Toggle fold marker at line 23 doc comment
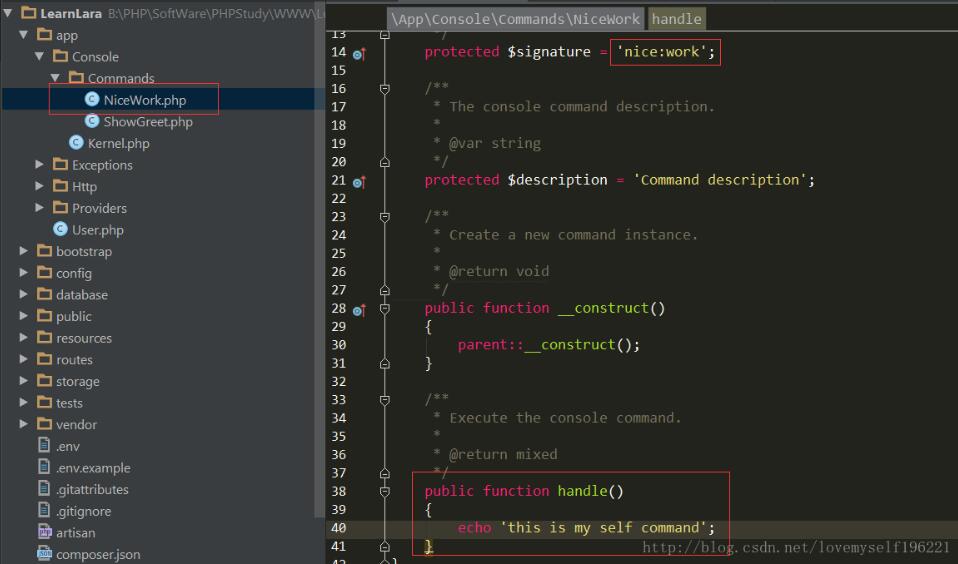The width and height of the screenshot is (958, 564). pos(385,217)
